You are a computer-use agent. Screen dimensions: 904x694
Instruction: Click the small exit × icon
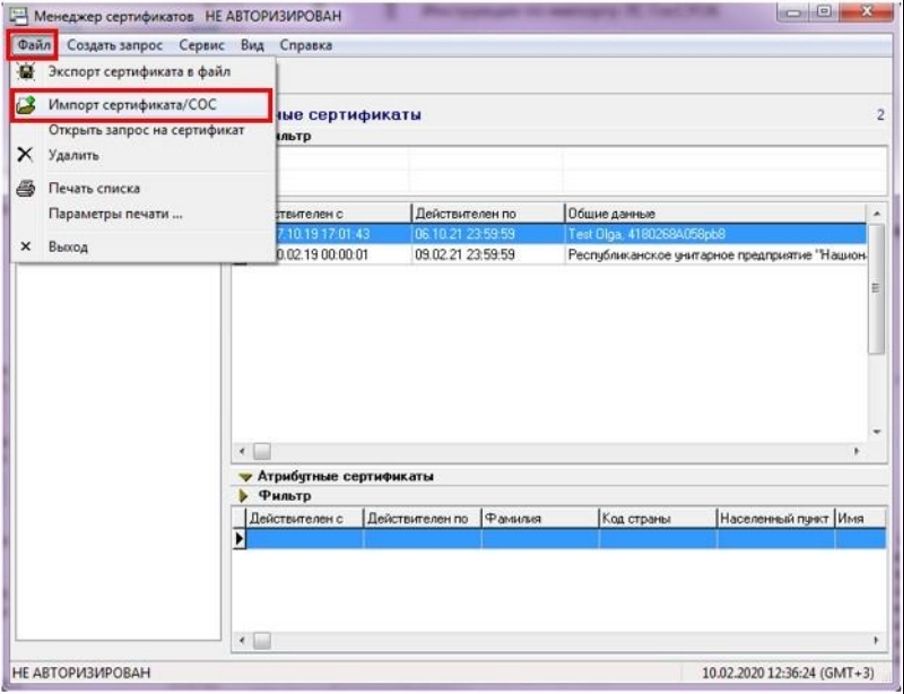point(29,246)
